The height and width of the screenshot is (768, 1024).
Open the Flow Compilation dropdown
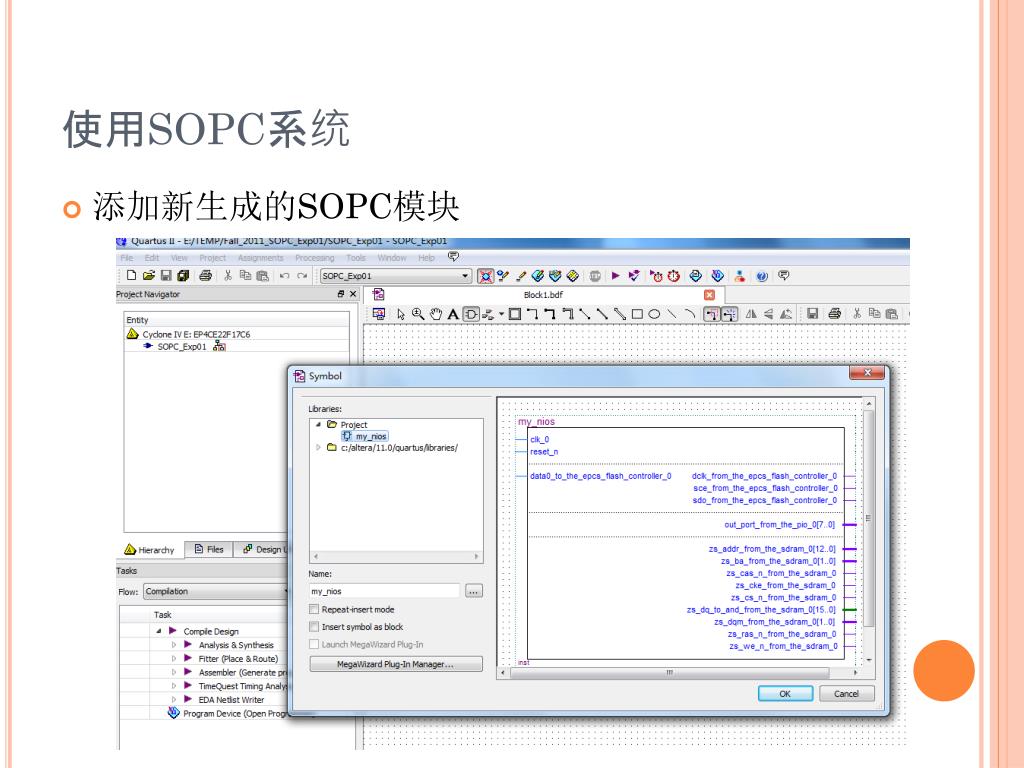click(216, 592)
